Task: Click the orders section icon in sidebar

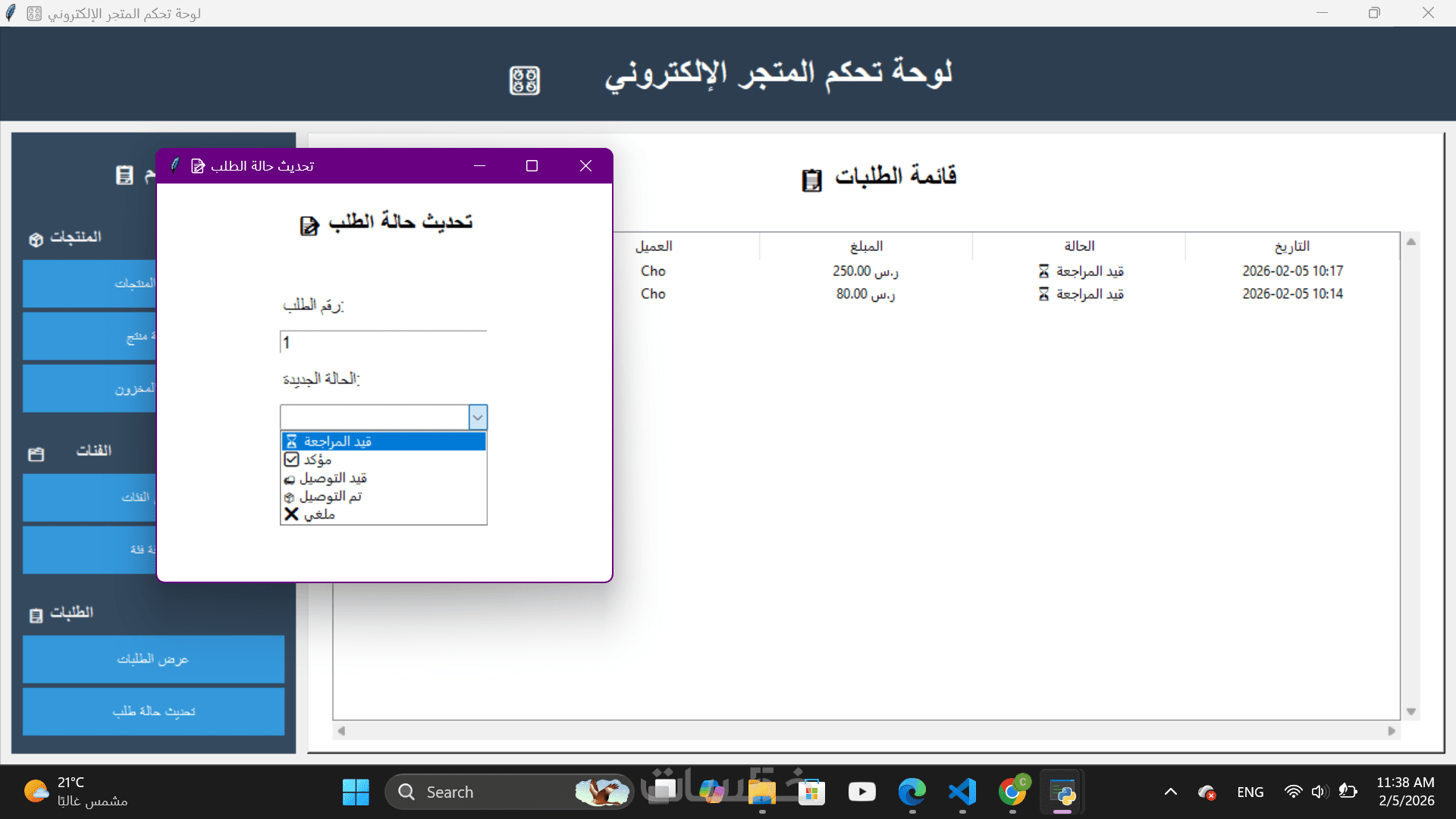Action: click(36, 615)
